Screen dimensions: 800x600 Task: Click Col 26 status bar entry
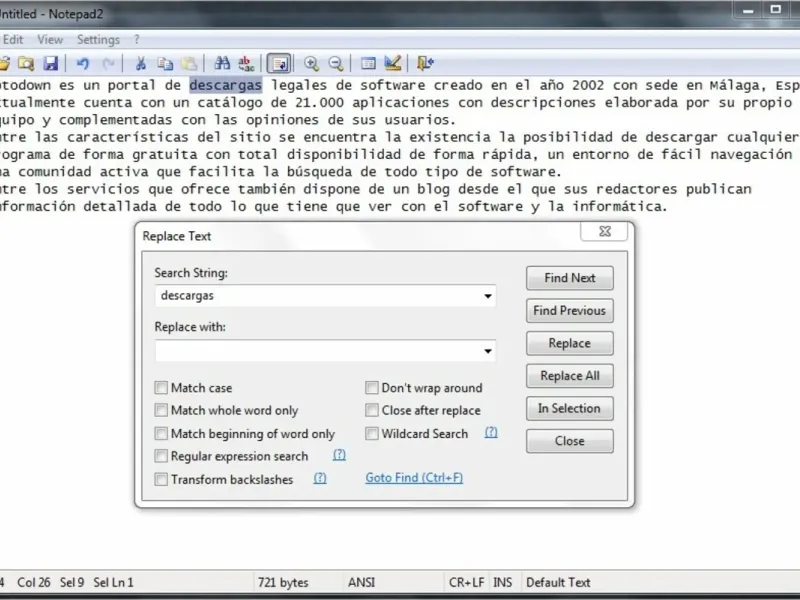[x=34, y=583]
